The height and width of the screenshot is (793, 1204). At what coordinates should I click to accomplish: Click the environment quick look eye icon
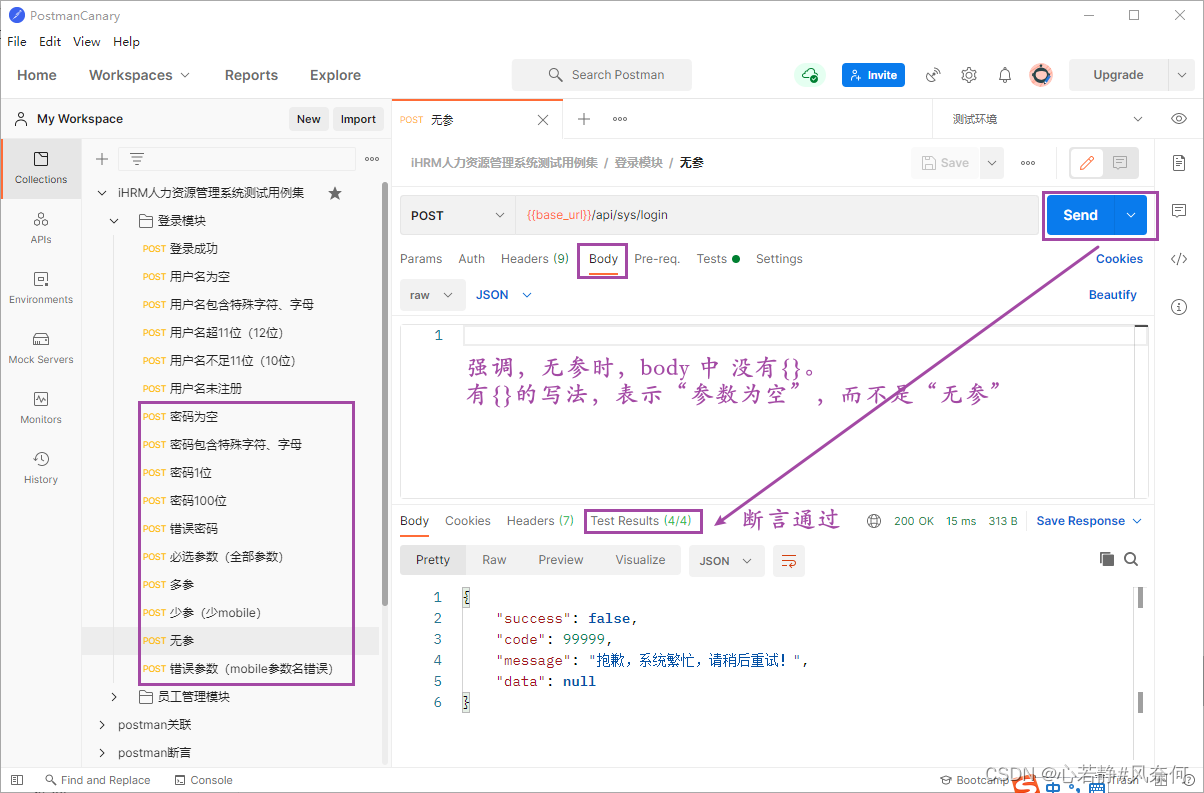click(1179, 119)
